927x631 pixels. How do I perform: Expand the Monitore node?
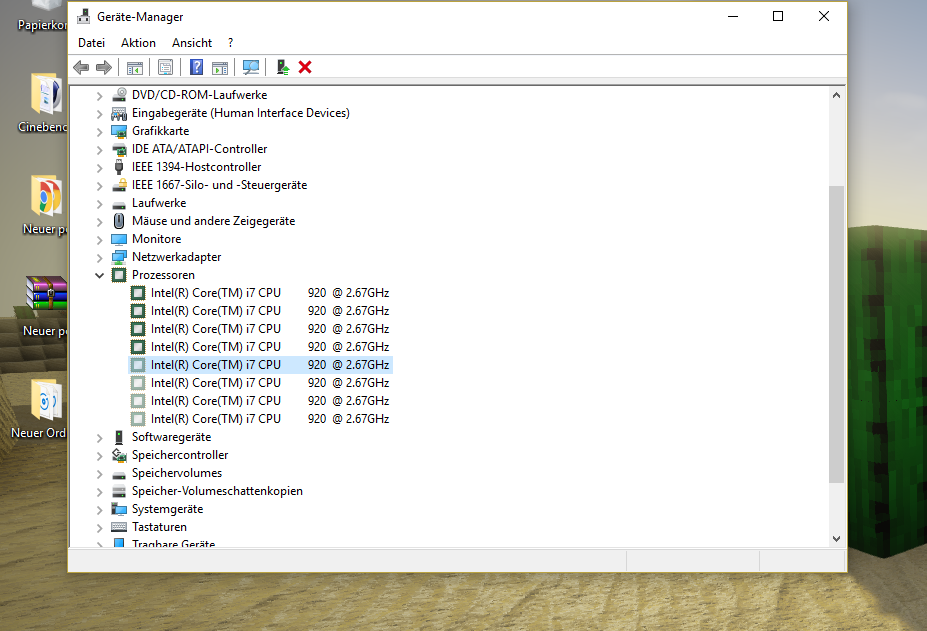(x=100, y=240)
